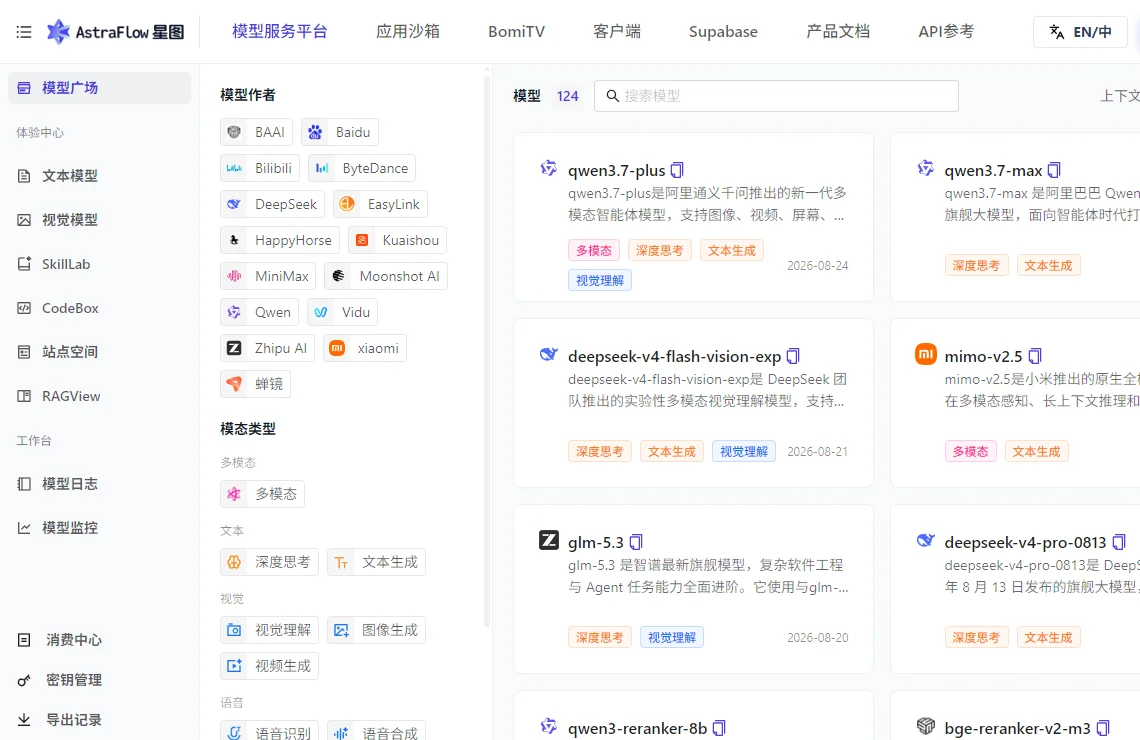Screen dimensions: 1140x740
Task: Filter by author Vidu
Action: tap(342, 312)
